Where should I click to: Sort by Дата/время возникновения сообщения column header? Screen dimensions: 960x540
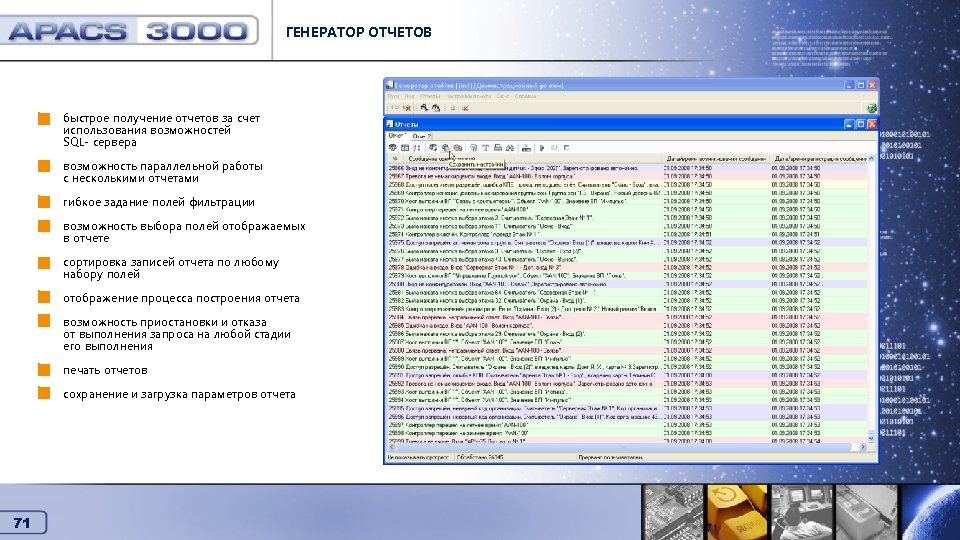pos(716,159)
